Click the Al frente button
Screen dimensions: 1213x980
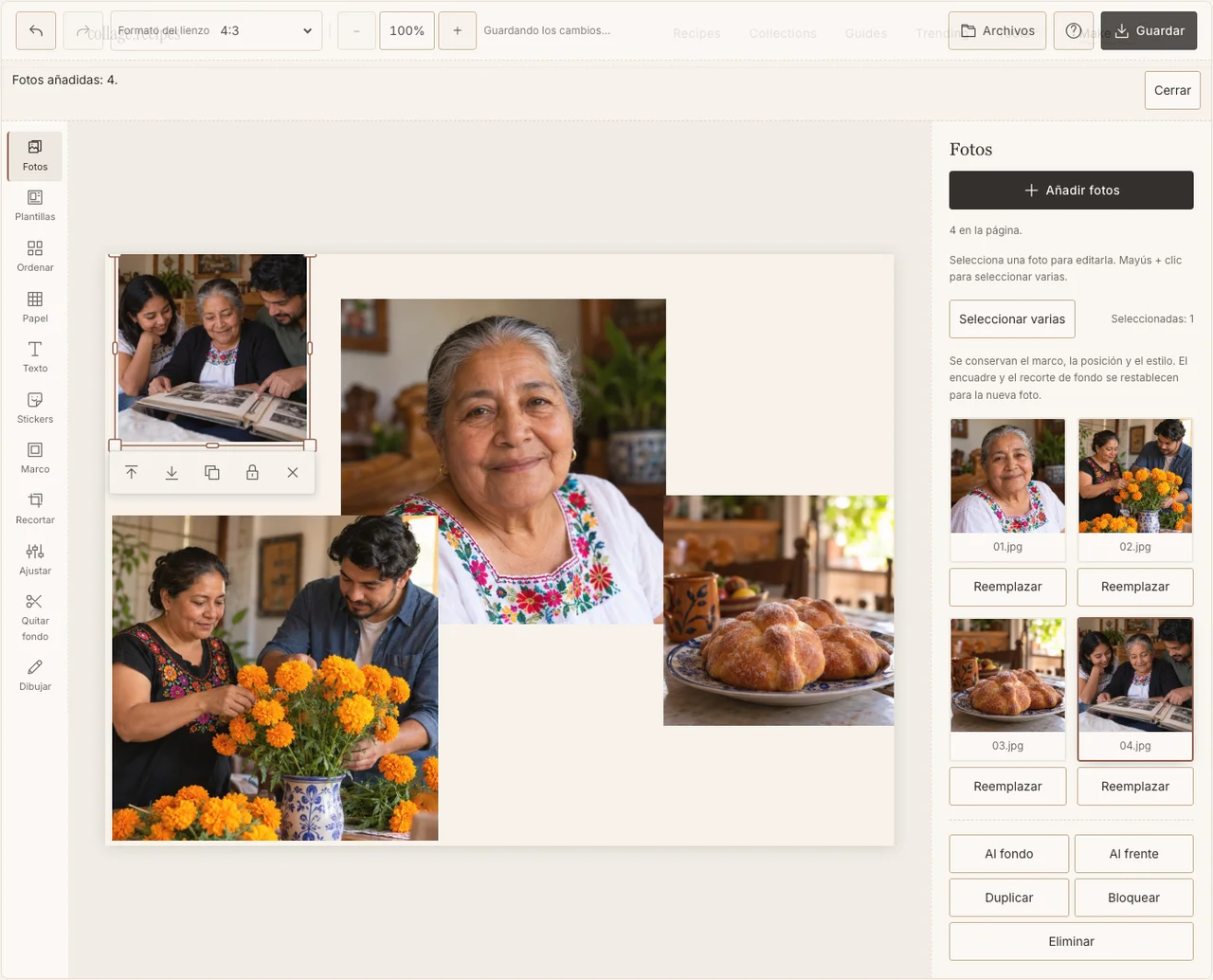[1134, 854]
